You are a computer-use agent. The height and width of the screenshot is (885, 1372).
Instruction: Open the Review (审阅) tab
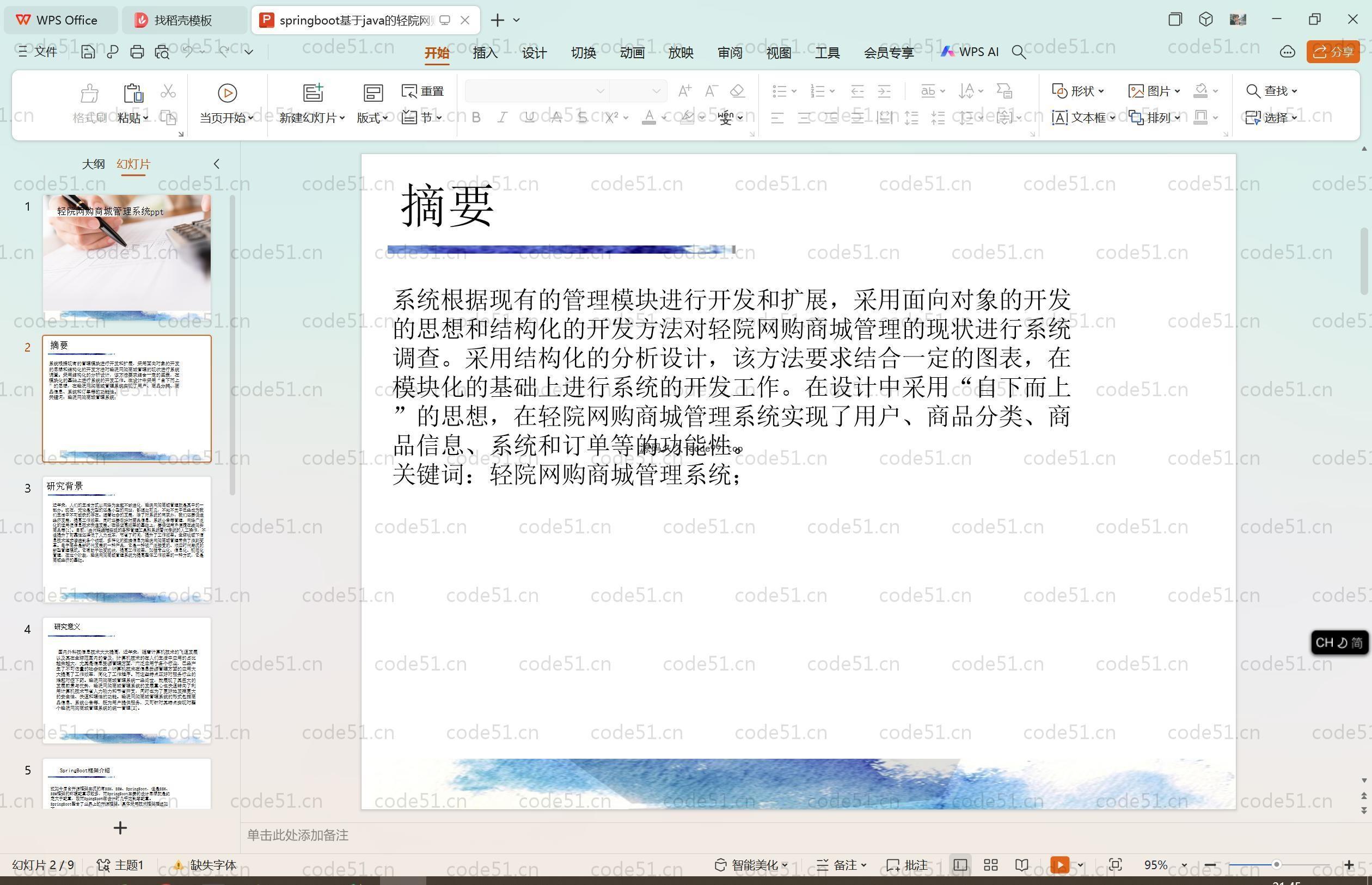click(730, 53)
